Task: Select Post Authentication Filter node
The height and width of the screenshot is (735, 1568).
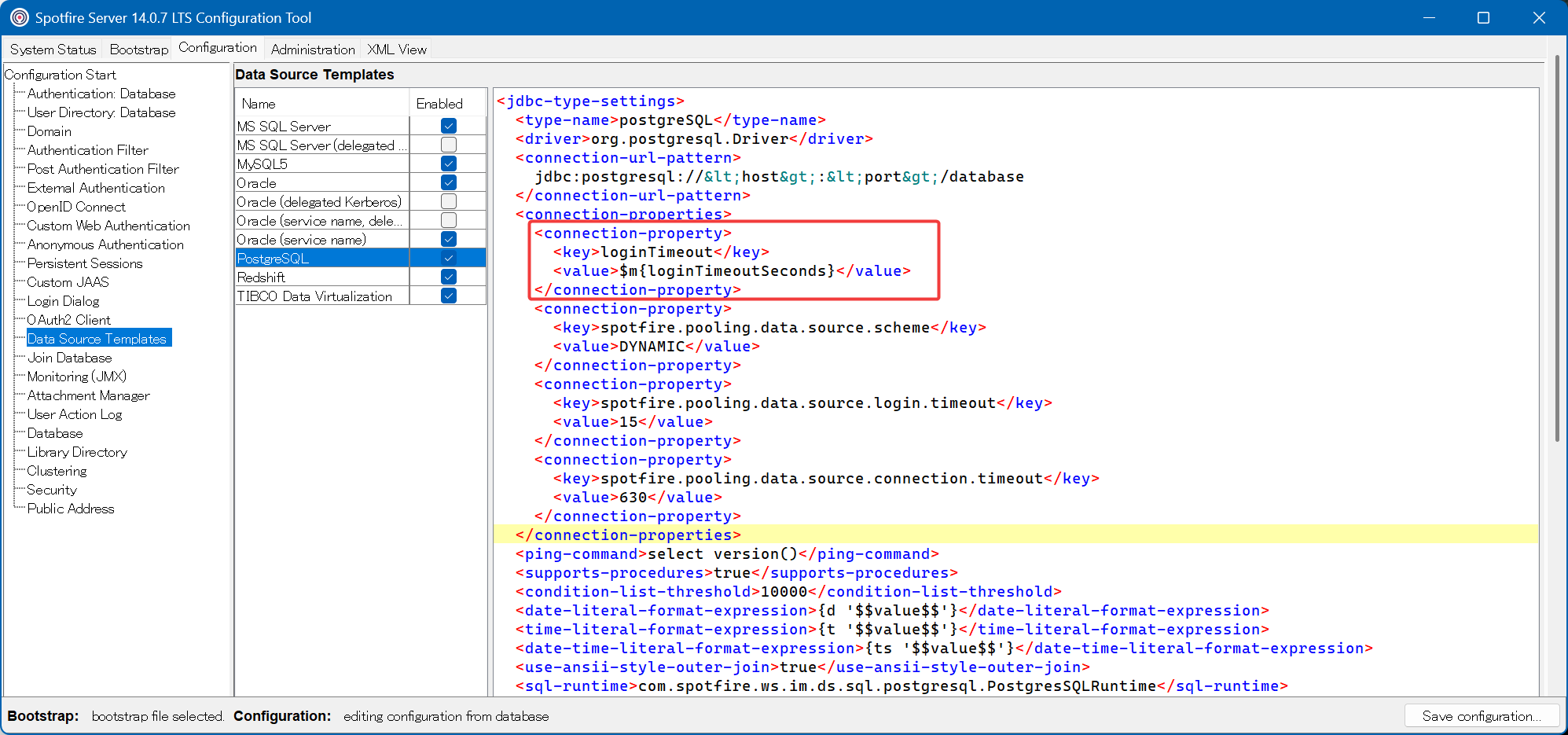Action: (103, 169)
